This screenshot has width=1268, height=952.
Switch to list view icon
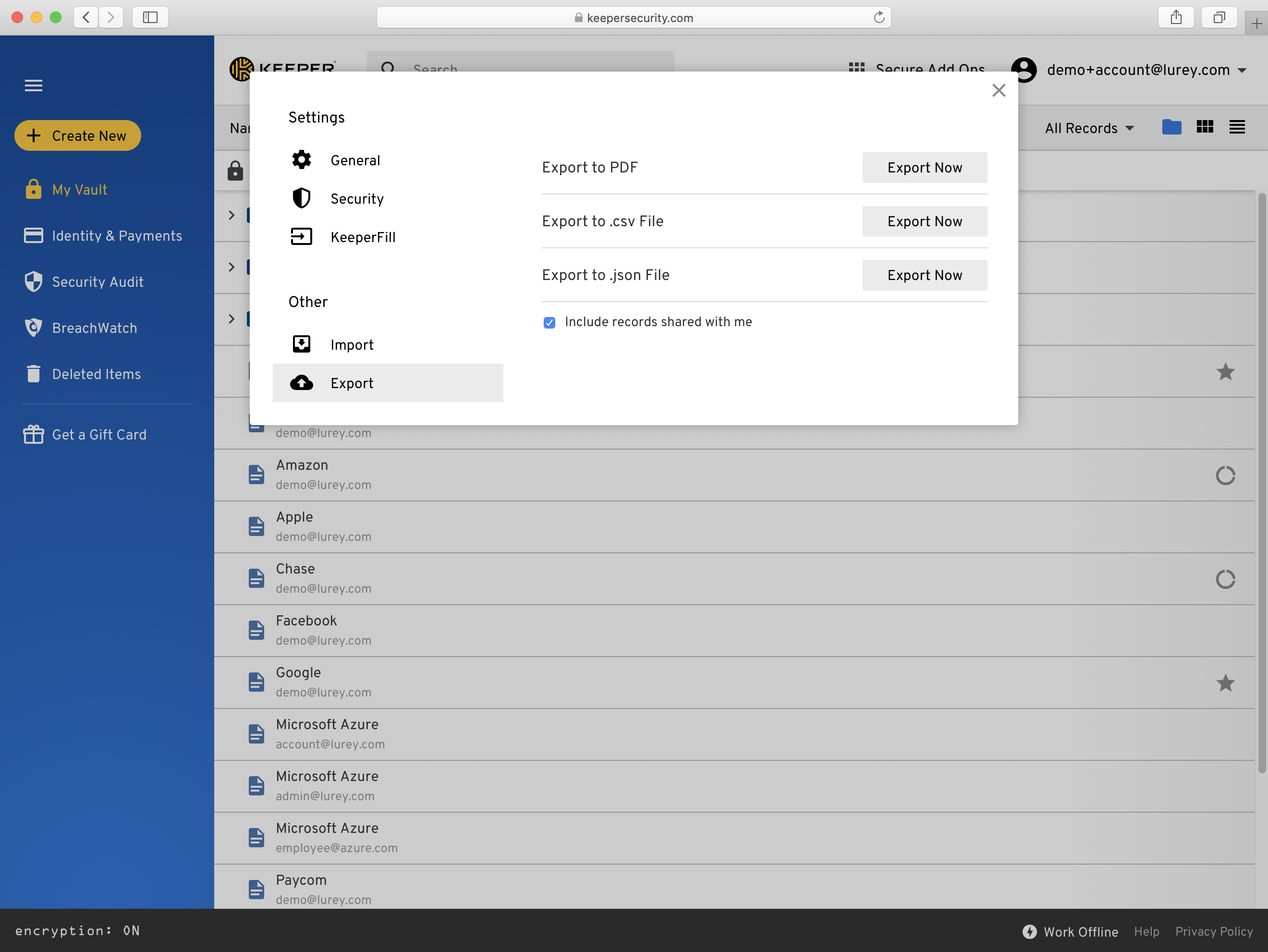click(1237, 127)
